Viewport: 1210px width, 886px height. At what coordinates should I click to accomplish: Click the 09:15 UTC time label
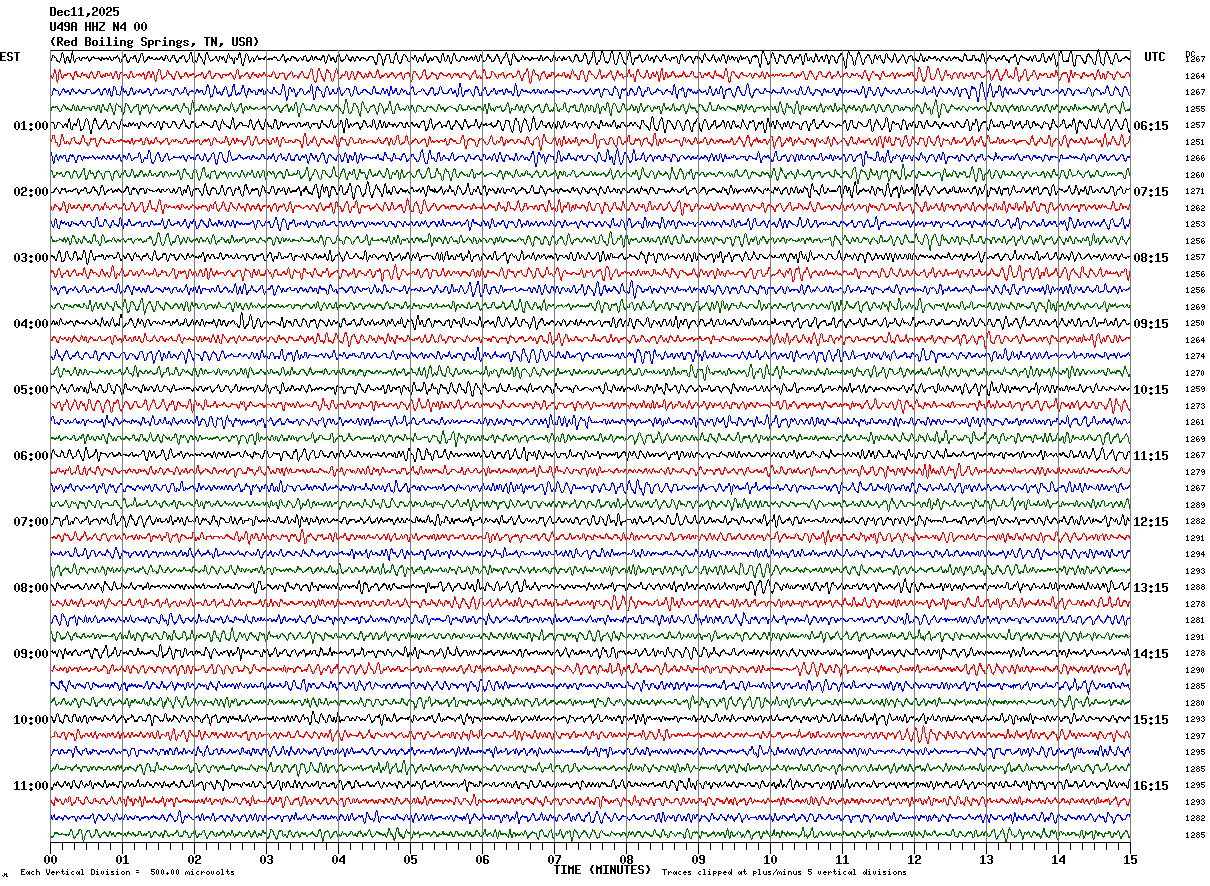pyautogui.click(x=1151, y=324)
